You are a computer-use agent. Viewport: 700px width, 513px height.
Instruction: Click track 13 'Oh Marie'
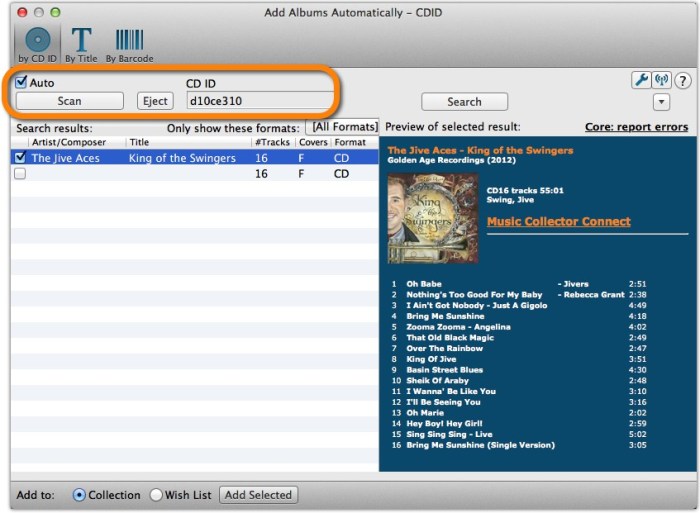(425, 413)
